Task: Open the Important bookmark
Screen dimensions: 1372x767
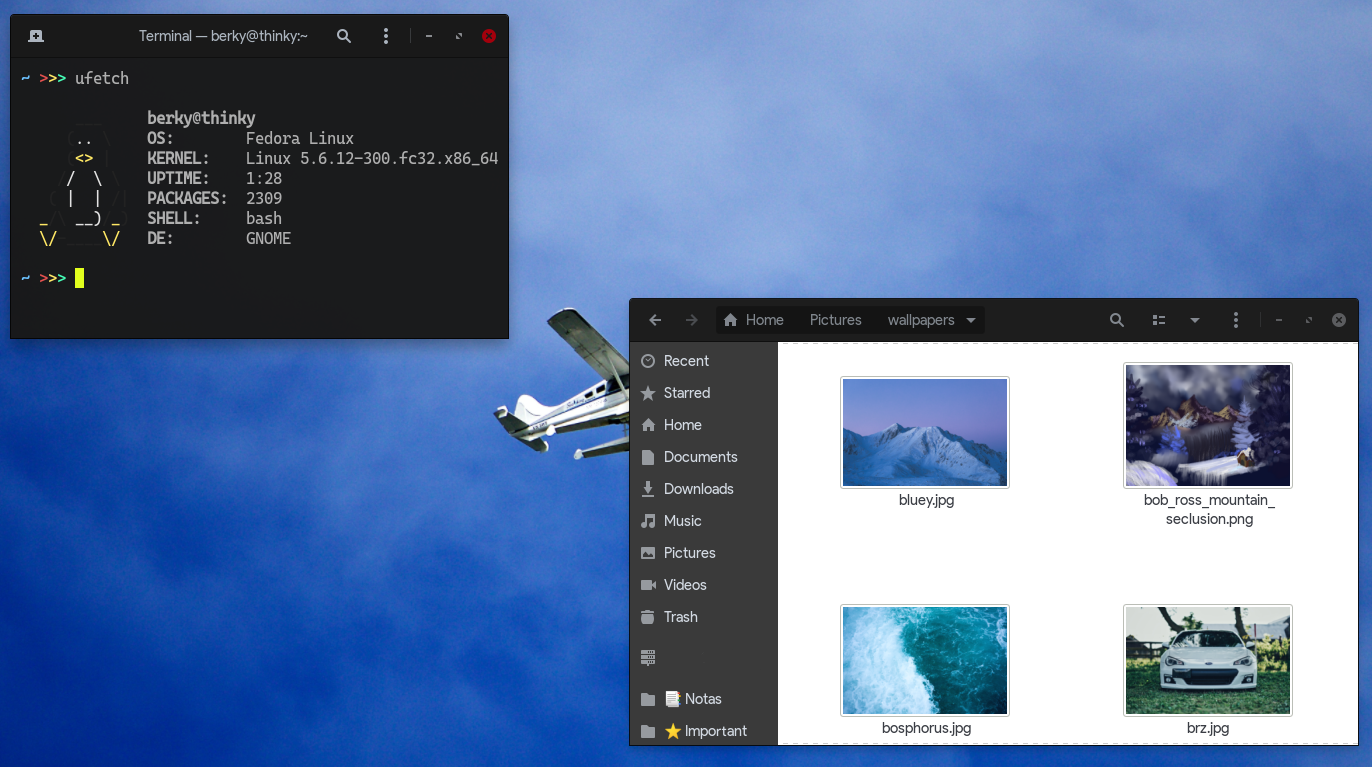Action: (x=704, y=731)
